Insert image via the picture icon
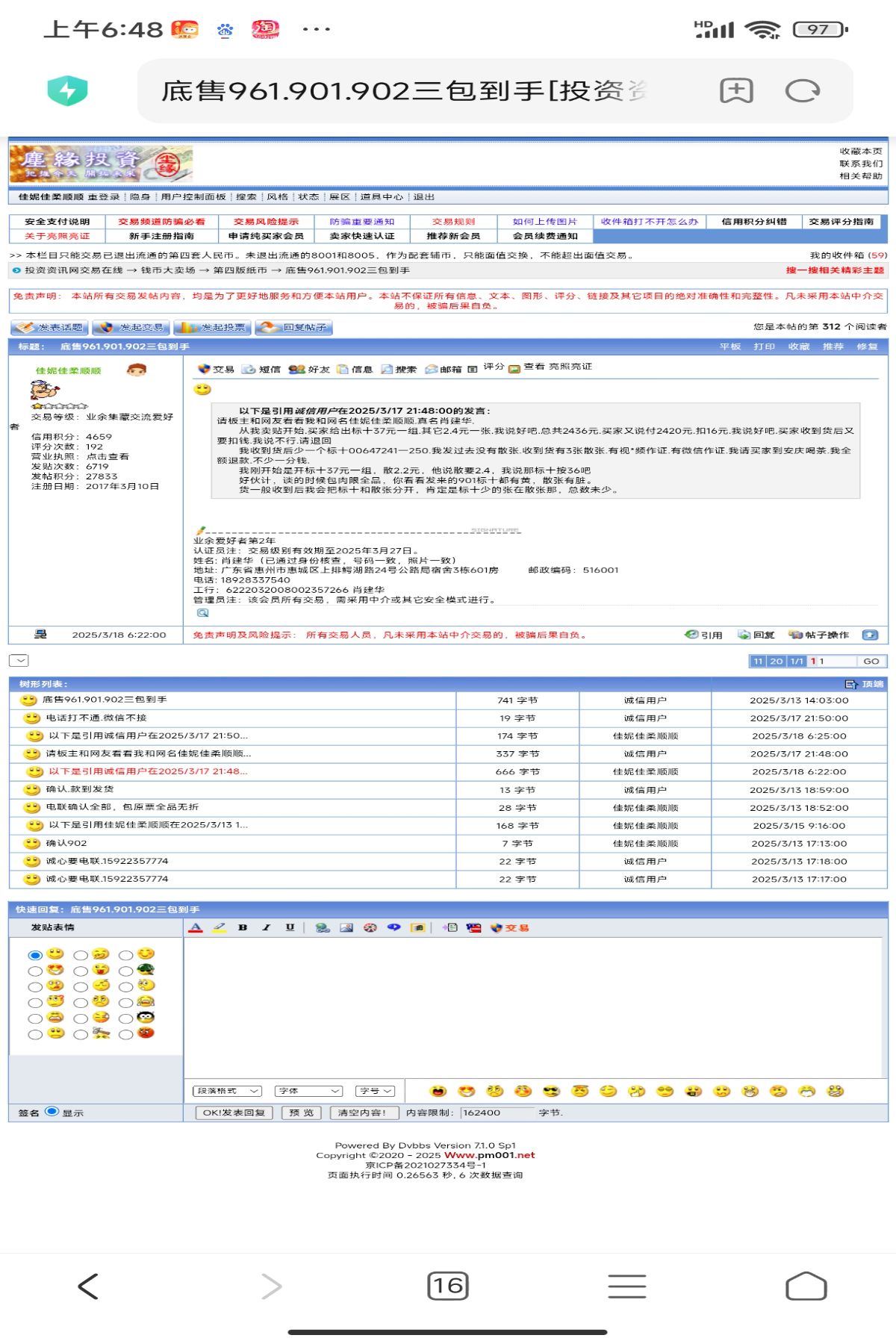Image resolution: width=896 pixels, height=1344 pixels. tap(346, 927)
